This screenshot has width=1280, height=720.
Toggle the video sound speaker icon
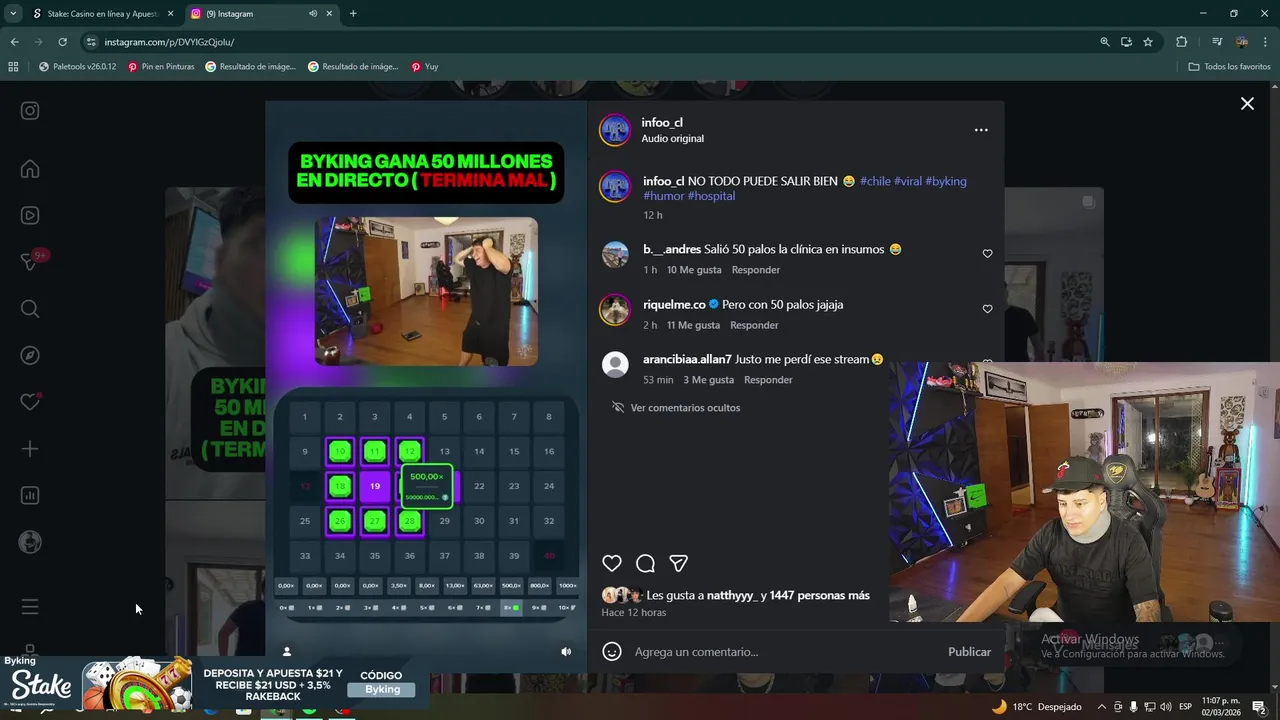(566, 651)
